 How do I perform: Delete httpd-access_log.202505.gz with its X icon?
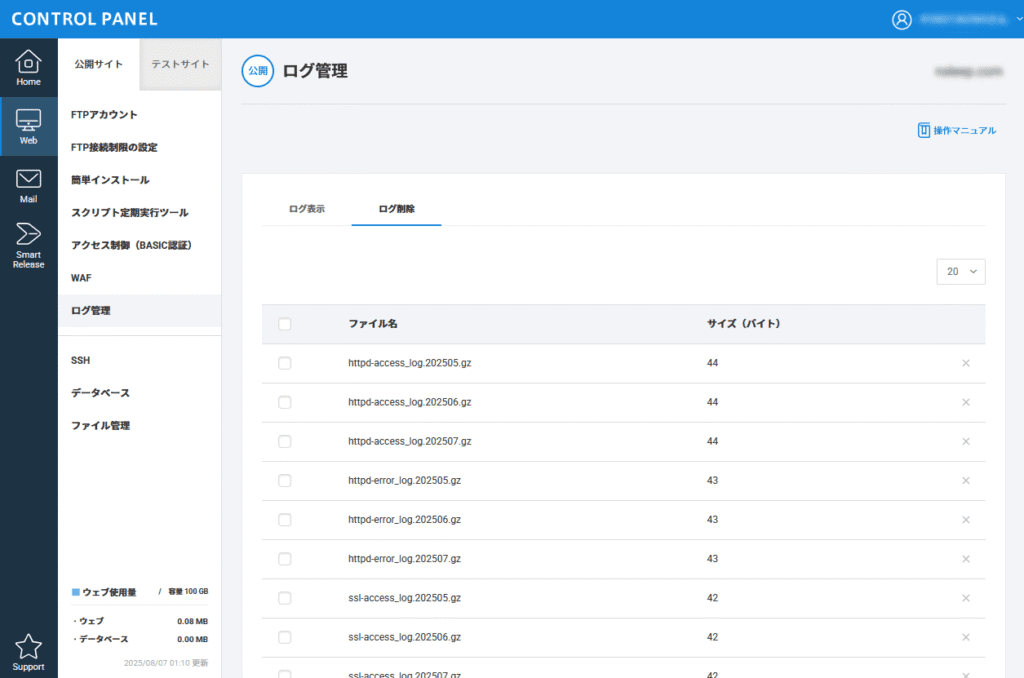point(965,363)
